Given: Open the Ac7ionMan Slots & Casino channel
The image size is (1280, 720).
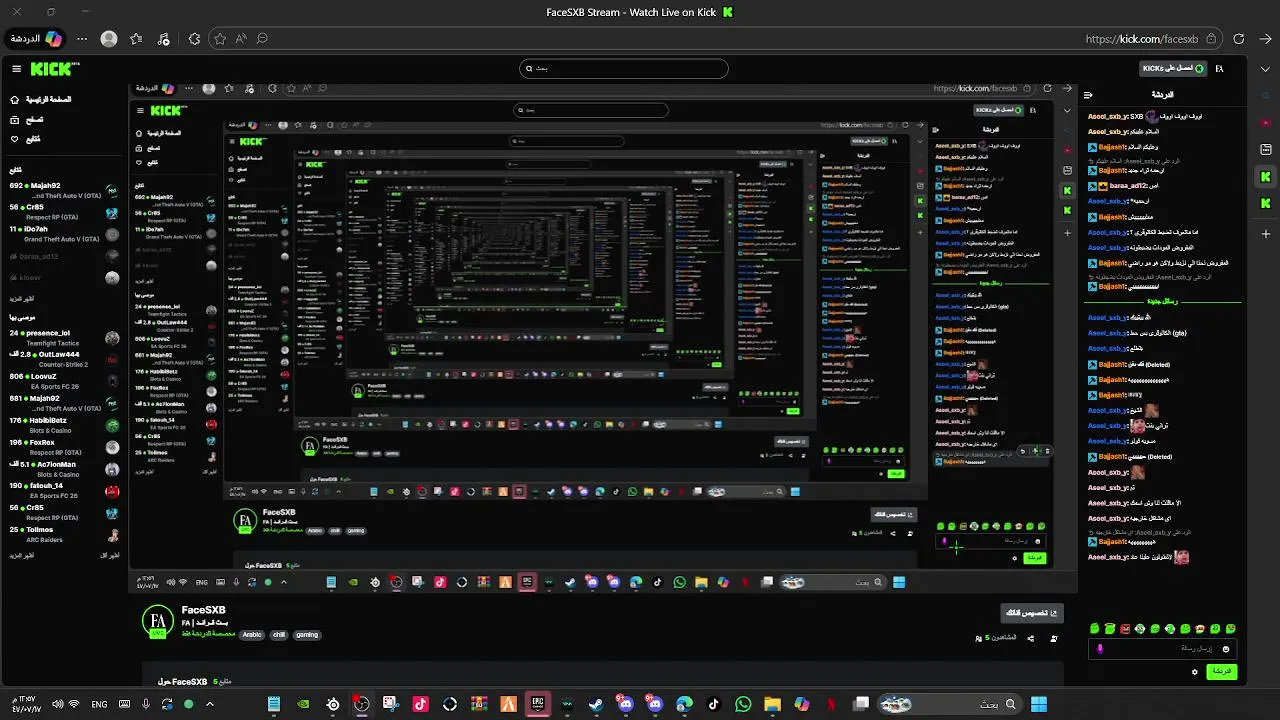Looking at the screenshot, I should point(64,469).
